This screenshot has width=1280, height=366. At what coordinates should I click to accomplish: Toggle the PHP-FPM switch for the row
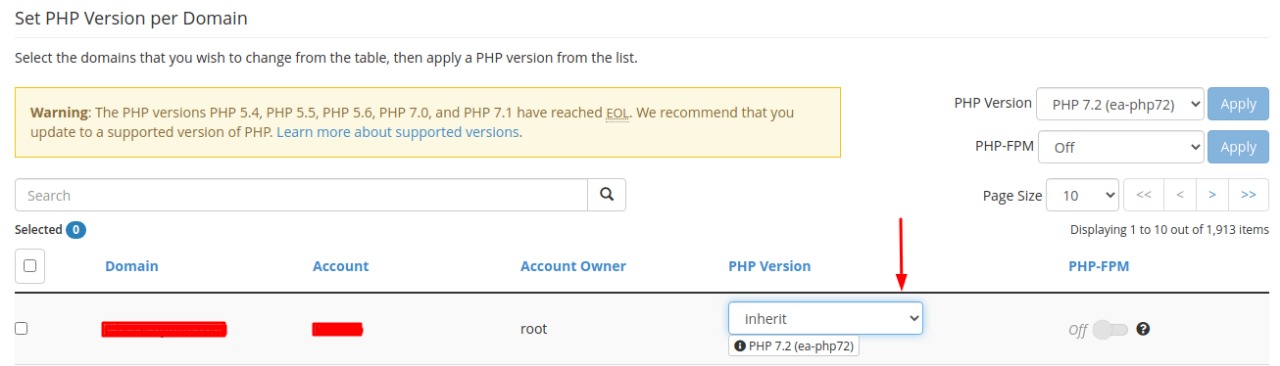[1110, 329]
